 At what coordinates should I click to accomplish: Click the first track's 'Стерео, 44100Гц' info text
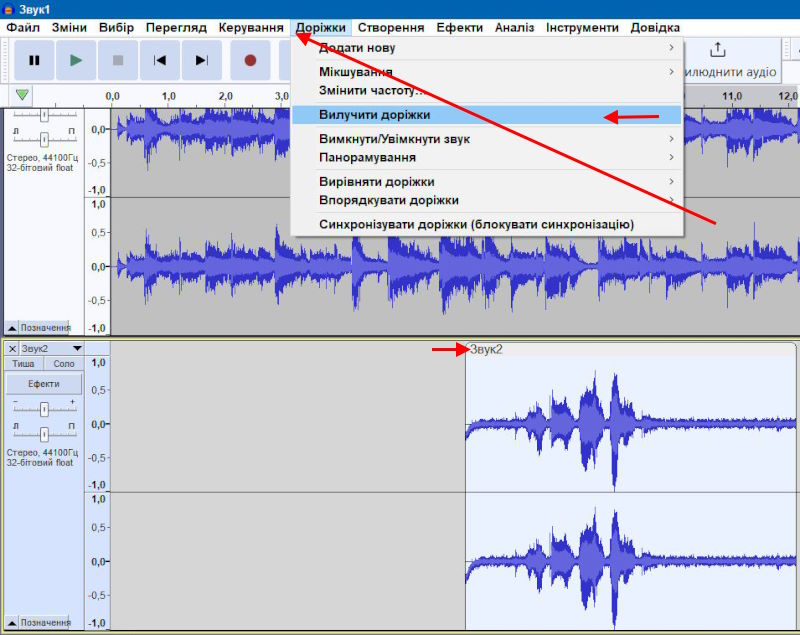(x=42, y=158)
